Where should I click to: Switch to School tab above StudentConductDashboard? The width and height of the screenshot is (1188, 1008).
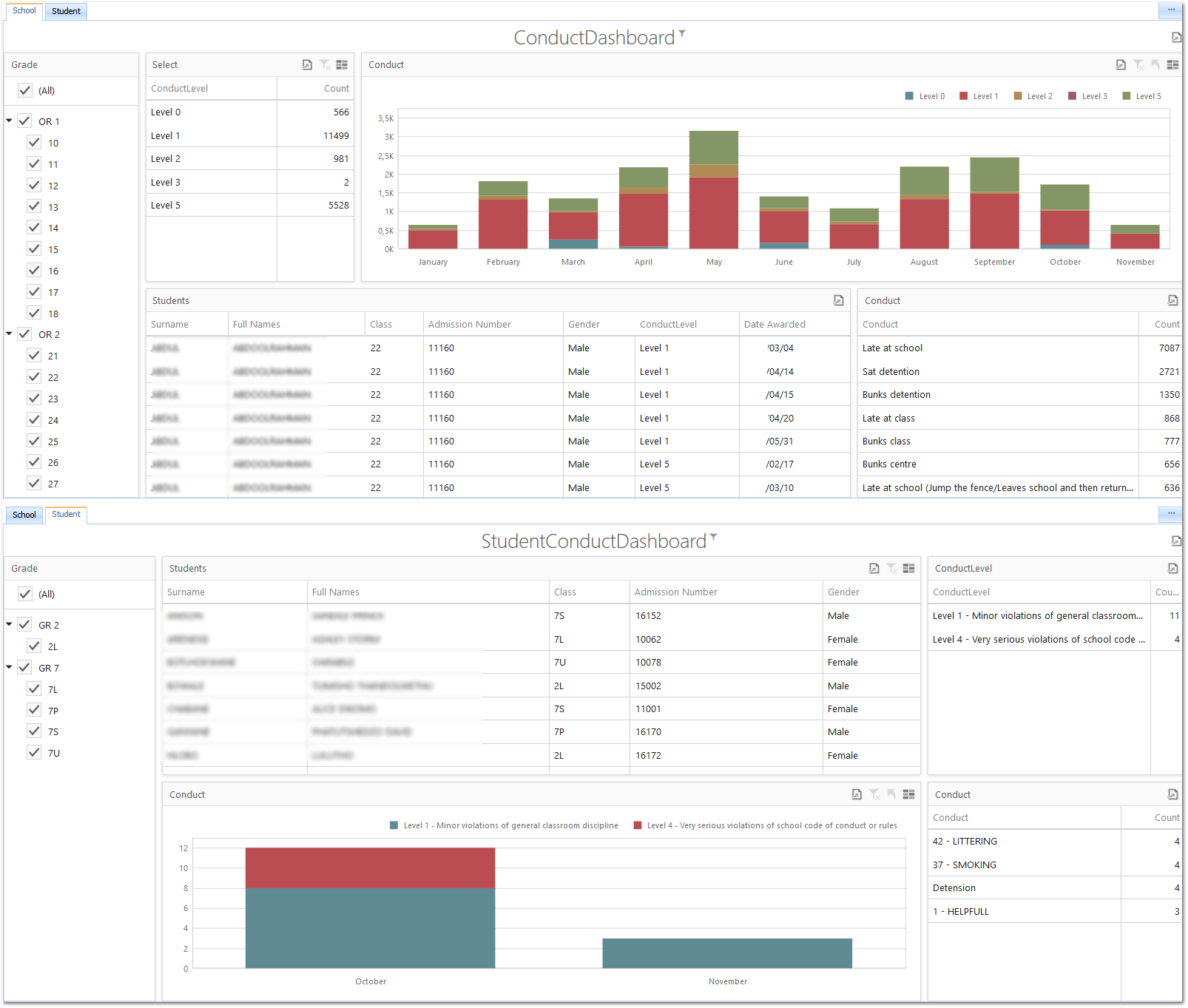[24, 515]
